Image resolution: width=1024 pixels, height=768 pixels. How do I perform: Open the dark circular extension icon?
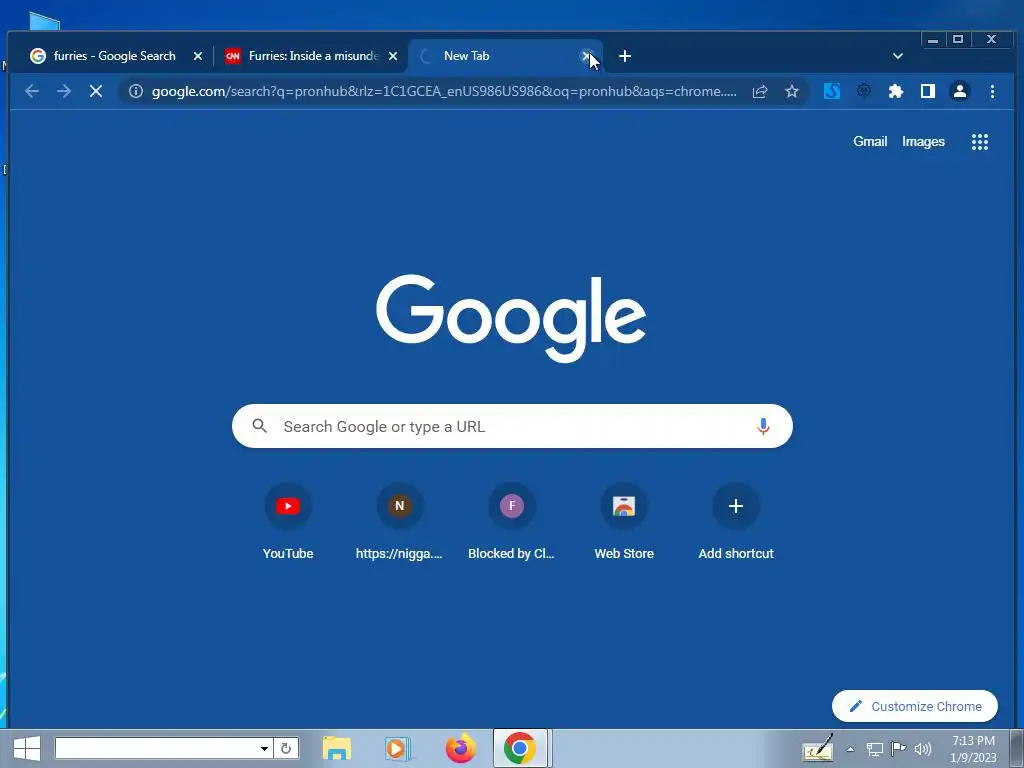(x=864, y=91)
